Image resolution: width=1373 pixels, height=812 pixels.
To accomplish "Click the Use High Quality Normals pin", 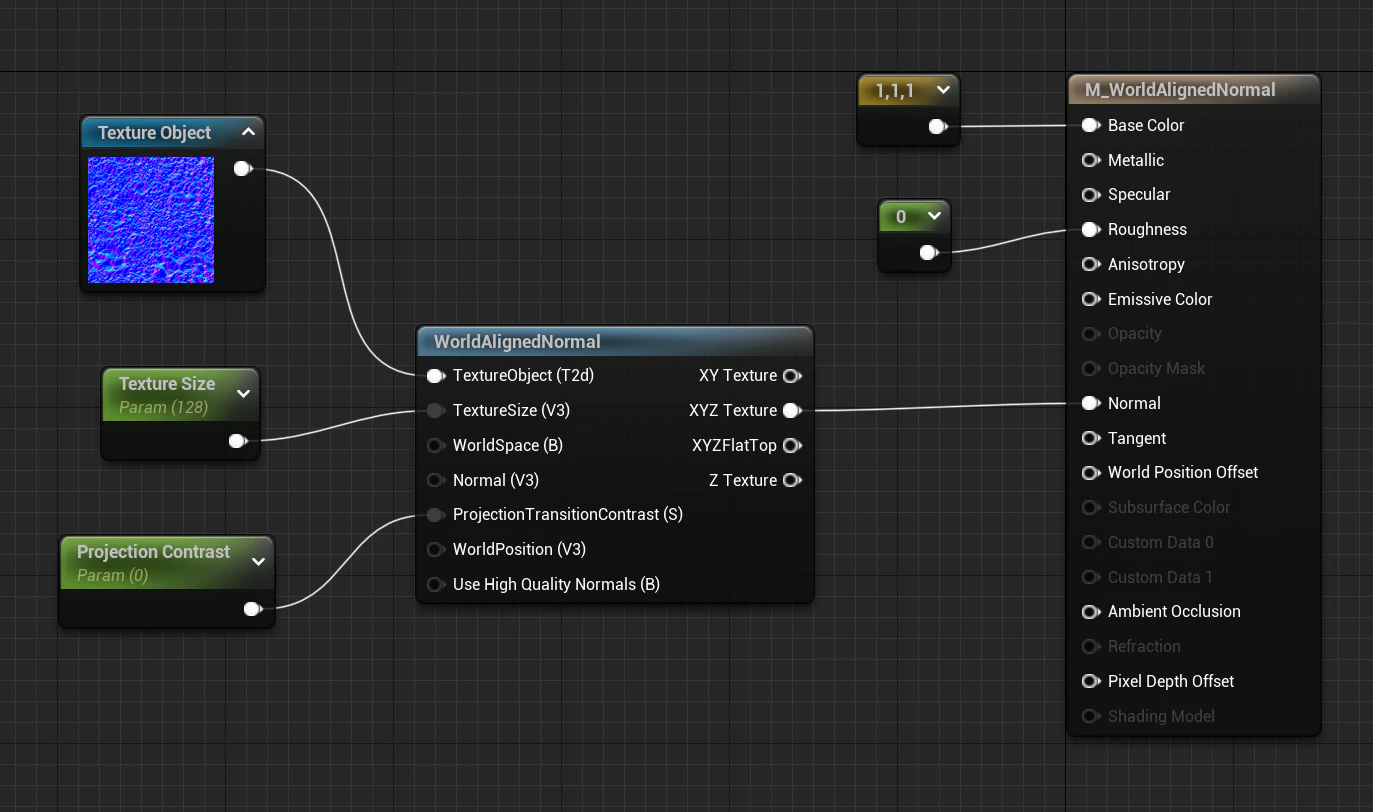I will click(436, 584).
